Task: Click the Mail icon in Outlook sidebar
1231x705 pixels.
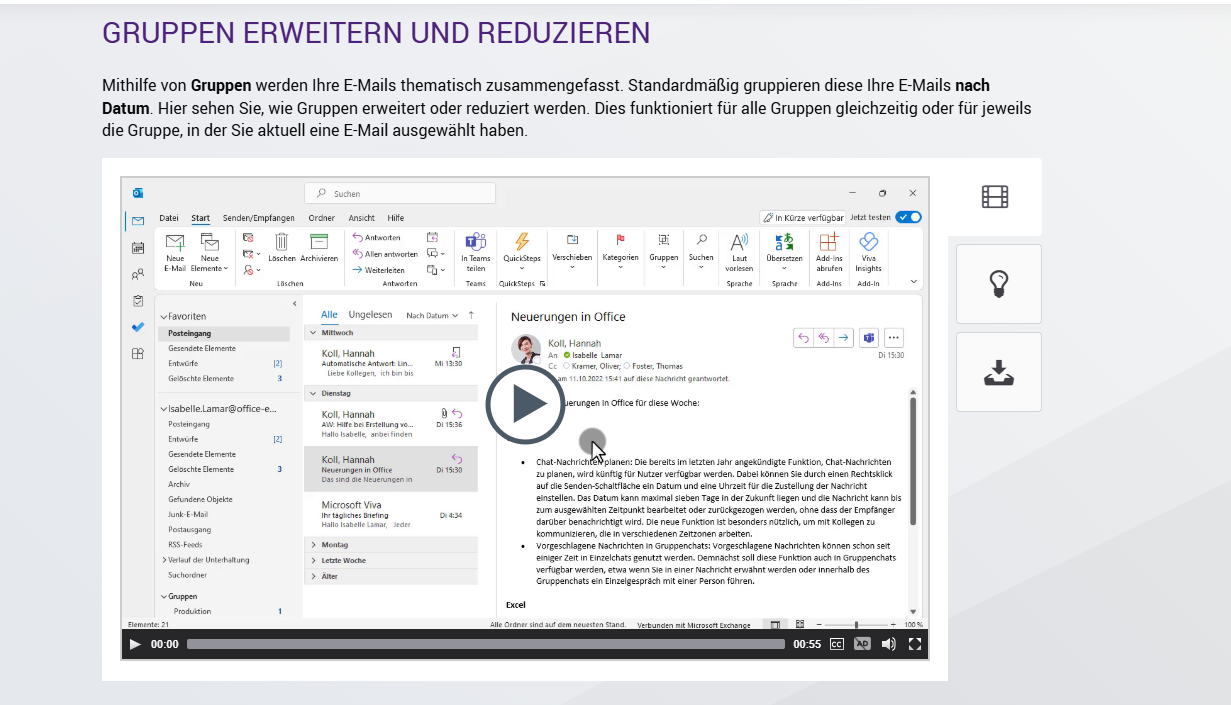Action: [138, 220]
